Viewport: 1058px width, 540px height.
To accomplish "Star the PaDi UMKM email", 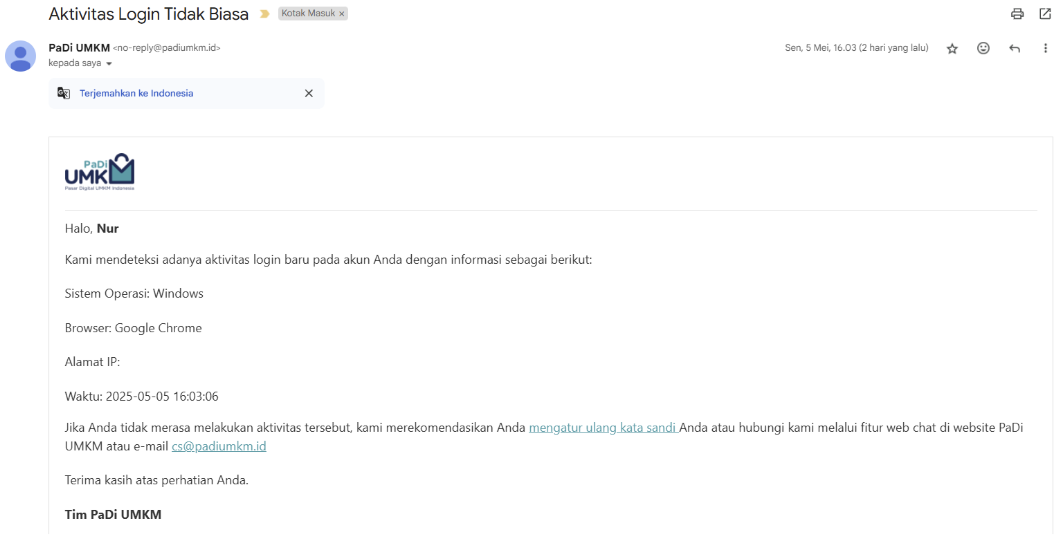I will [x=952, y=49].
